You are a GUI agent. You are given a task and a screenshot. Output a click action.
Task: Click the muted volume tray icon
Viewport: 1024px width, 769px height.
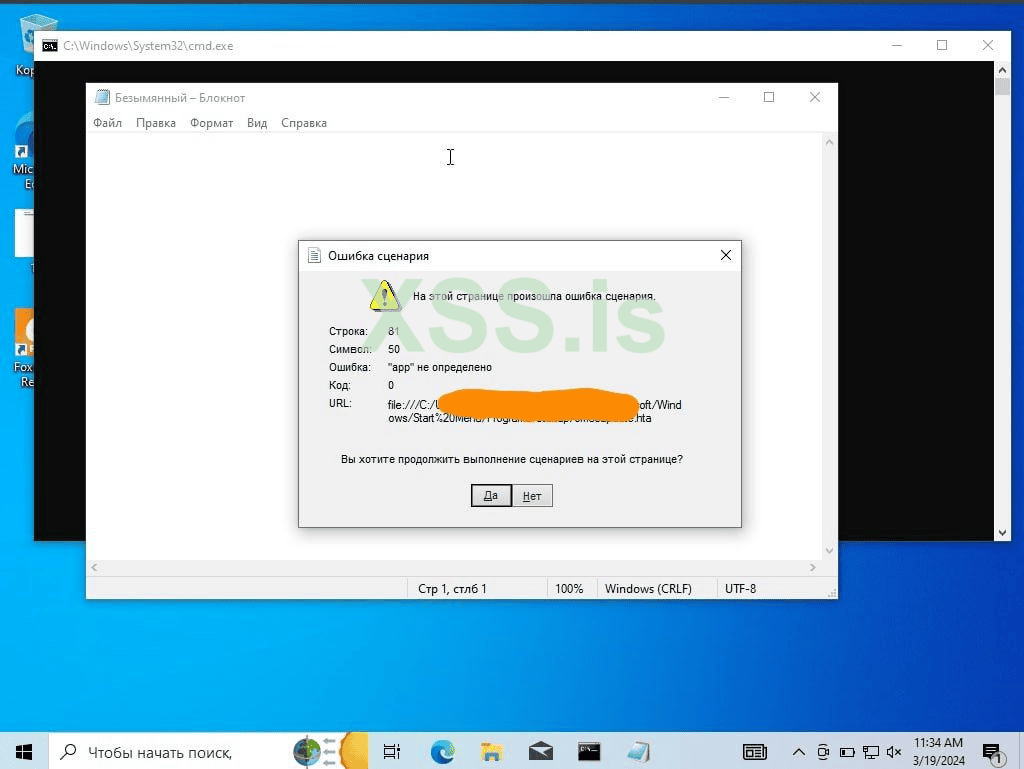(894, 752)
